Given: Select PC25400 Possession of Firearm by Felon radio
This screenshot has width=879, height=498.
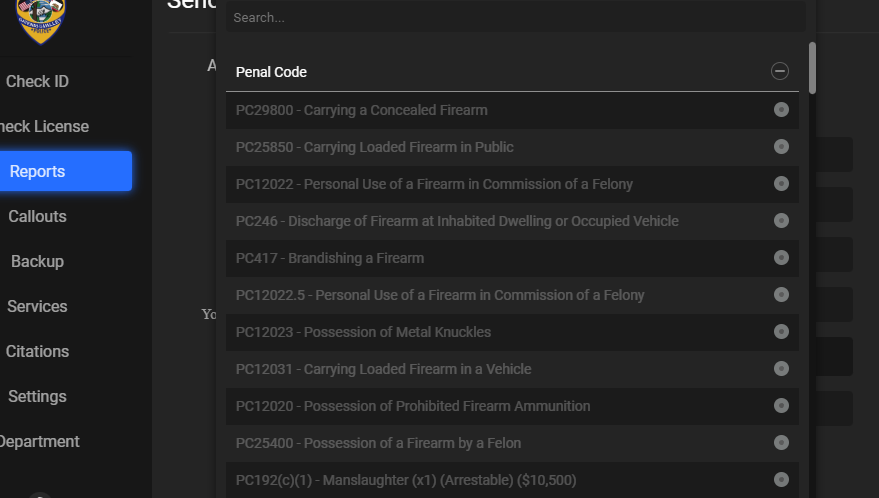Looking at the screenshot, I should click(x=781, y=443).
